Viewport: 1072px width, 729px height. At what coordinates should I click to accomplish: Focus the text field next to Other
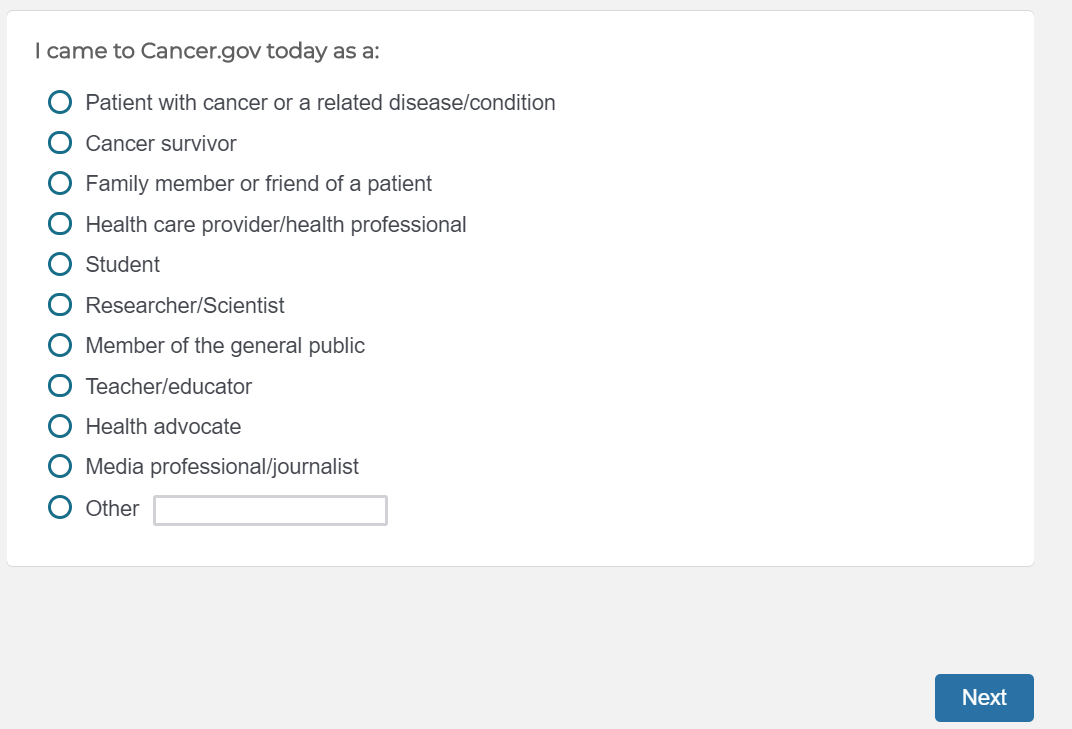(x=270, y=510)
